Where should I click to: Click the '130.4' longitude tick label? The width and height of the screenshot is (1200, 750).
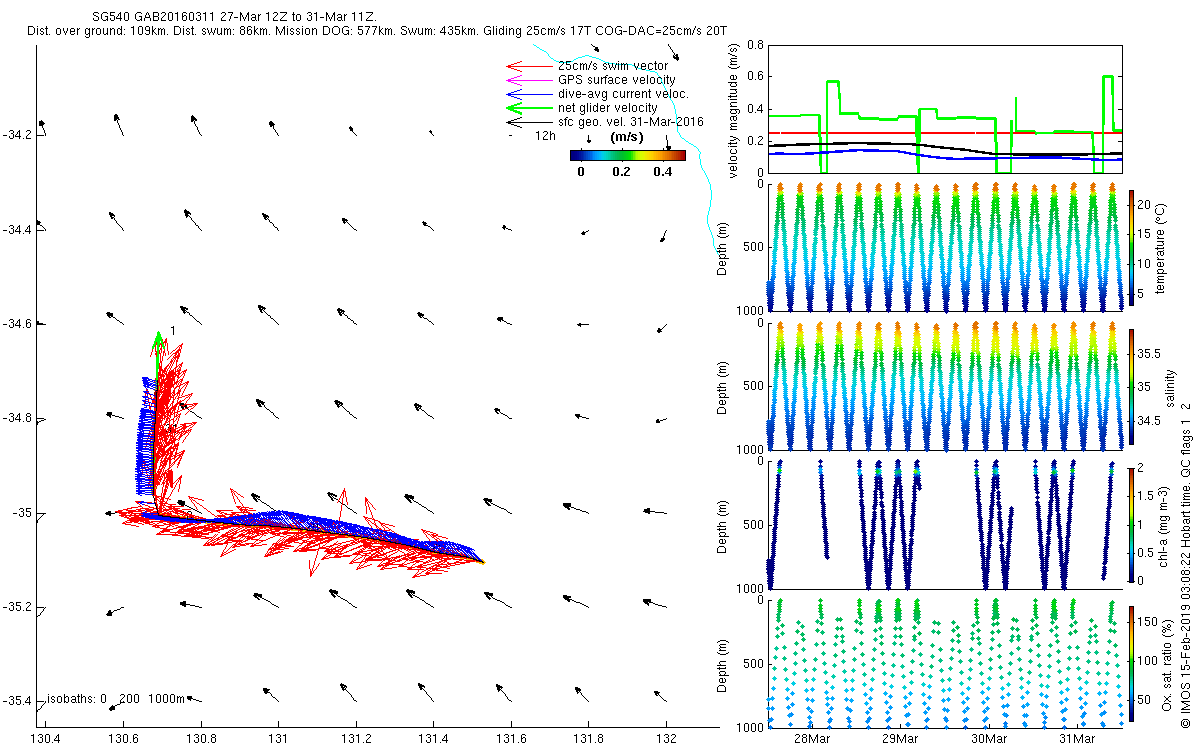click(x=45, y=738)
